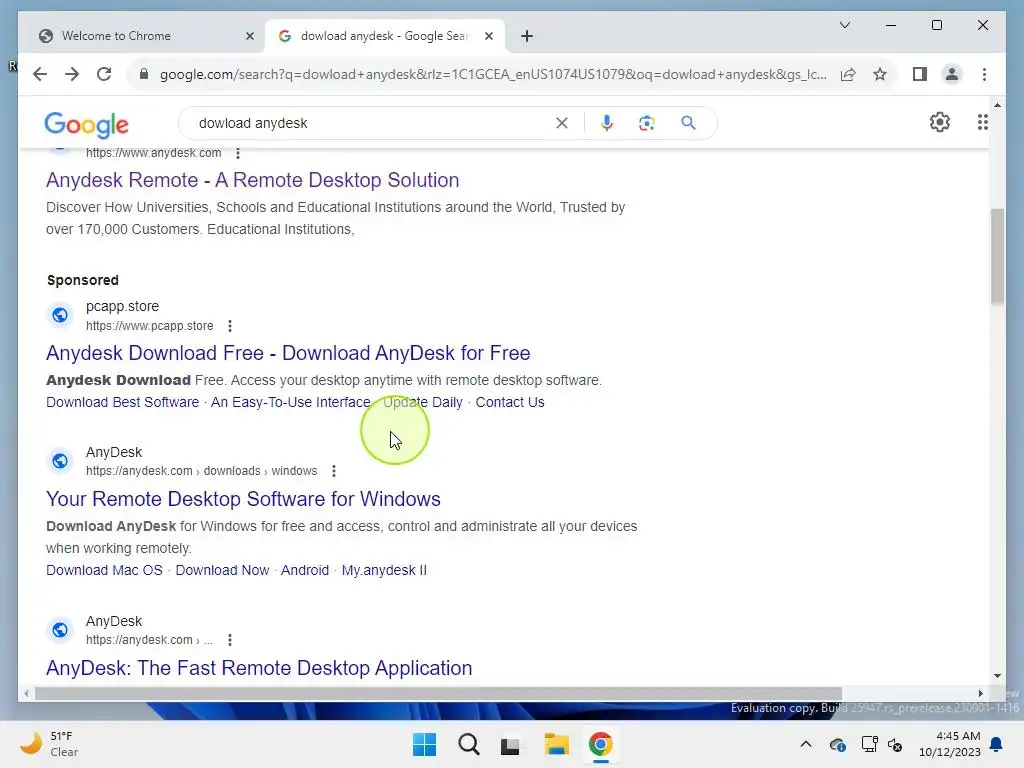
Task: Clear the search box text
Action: pos(562,123)
